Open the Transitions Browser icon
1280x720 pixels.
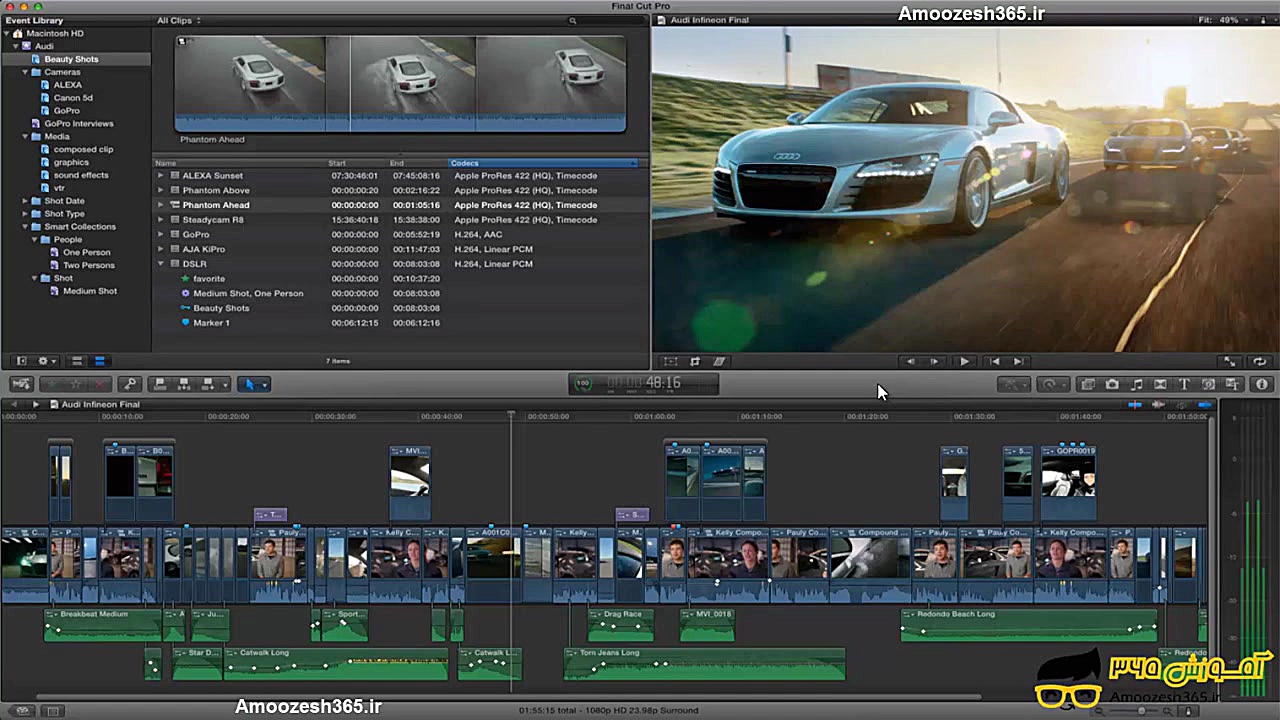1160,384
